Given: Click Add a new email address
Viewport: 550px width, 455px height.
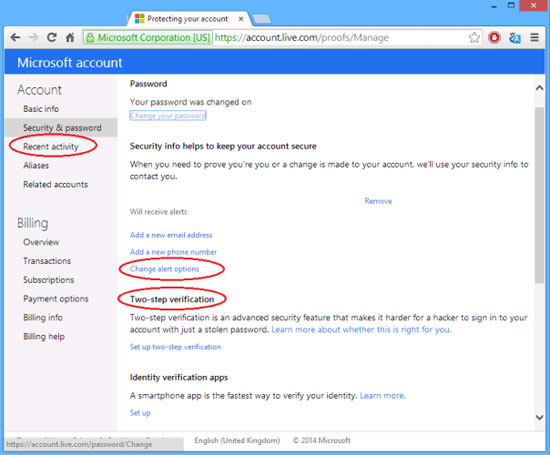Looking at the screenshot, I should click(171, 235).
